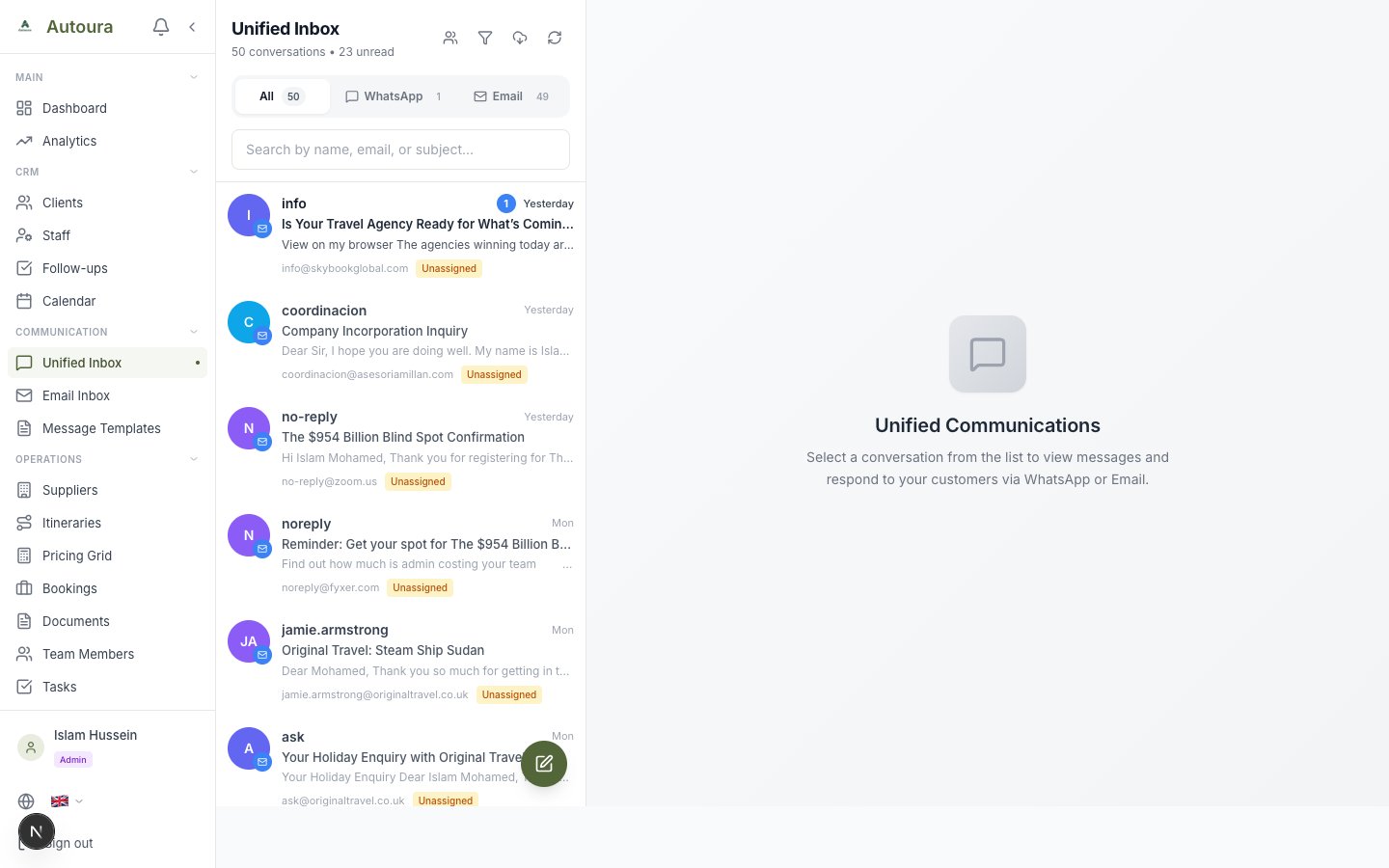Collapse the MAIN section chevron
1389x868 pixels.
pyautogui.click(x=194, y=77)
